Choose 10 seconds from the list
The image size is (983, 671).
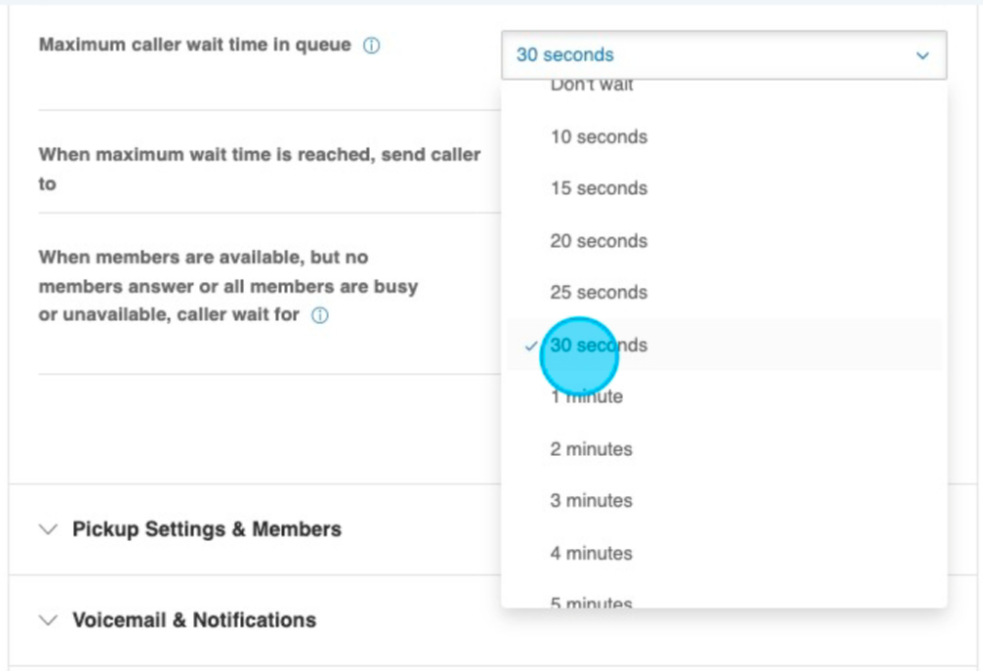598,137
